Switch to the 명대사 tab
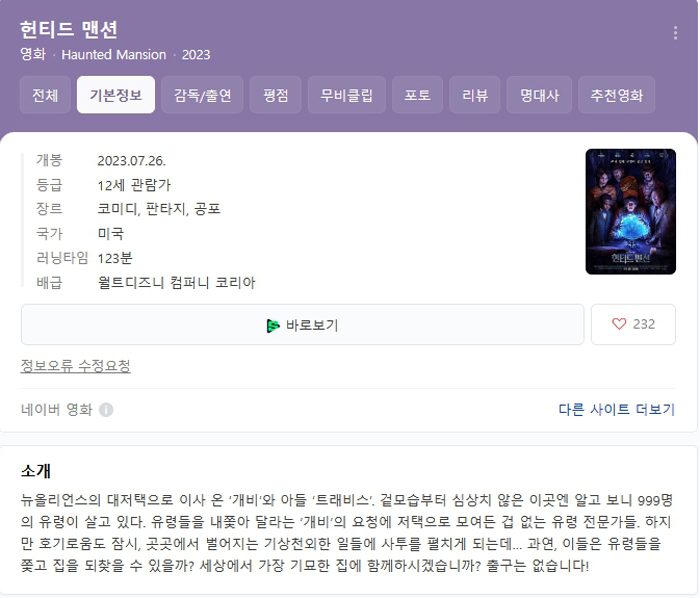The image size is (700, 598). pyautogui.click(x=539, y=95)
